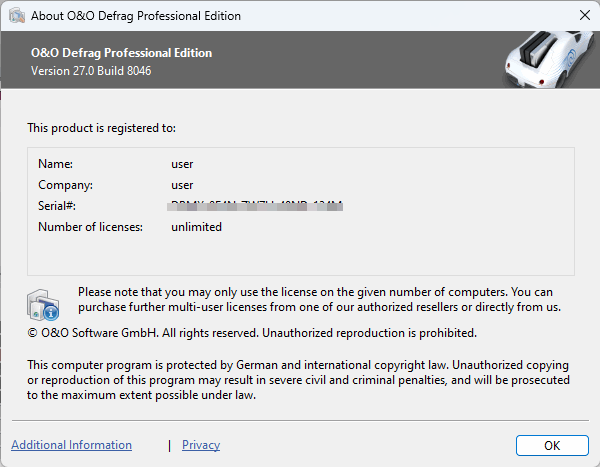600x467 pixels.
Task: Click the O&O Software GmbH copyright line
Action: tap(252, 332)
